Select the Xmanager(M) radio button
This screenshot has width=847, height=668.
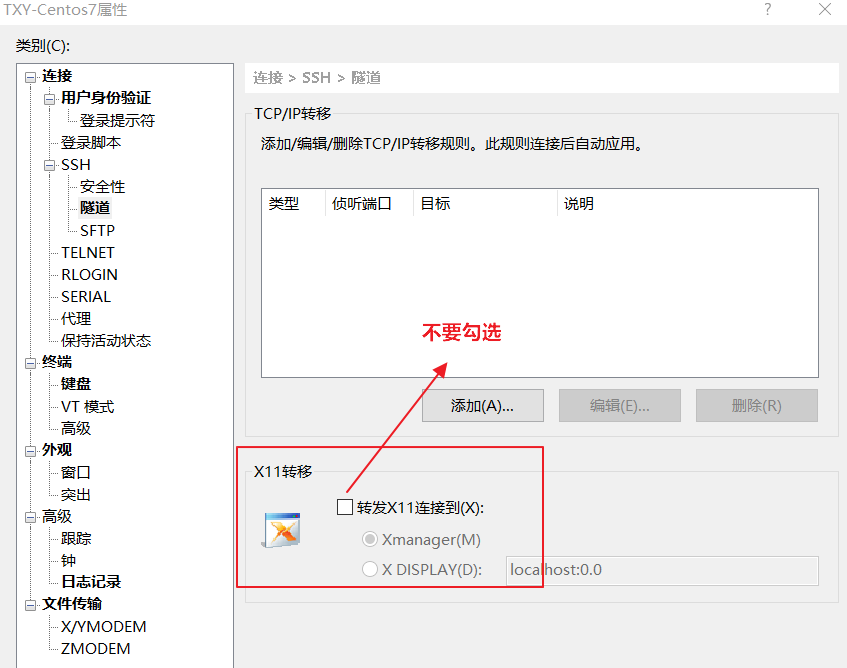point(370,539)
